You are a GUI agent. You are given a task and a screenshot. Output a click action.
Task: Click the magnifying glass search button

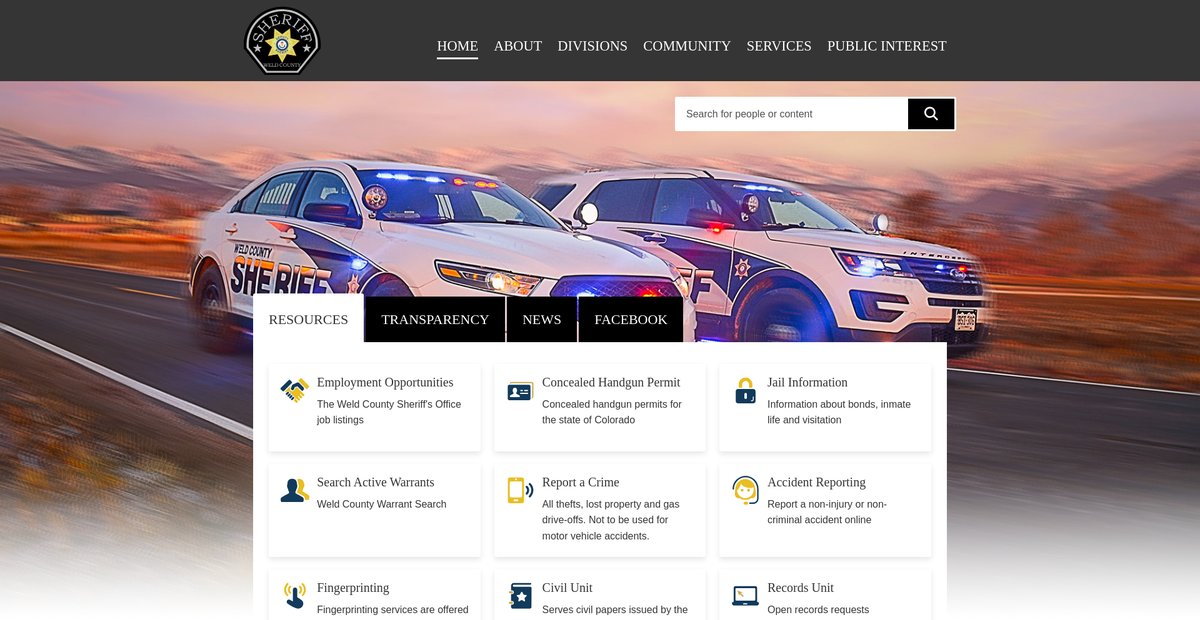[931, 114]
